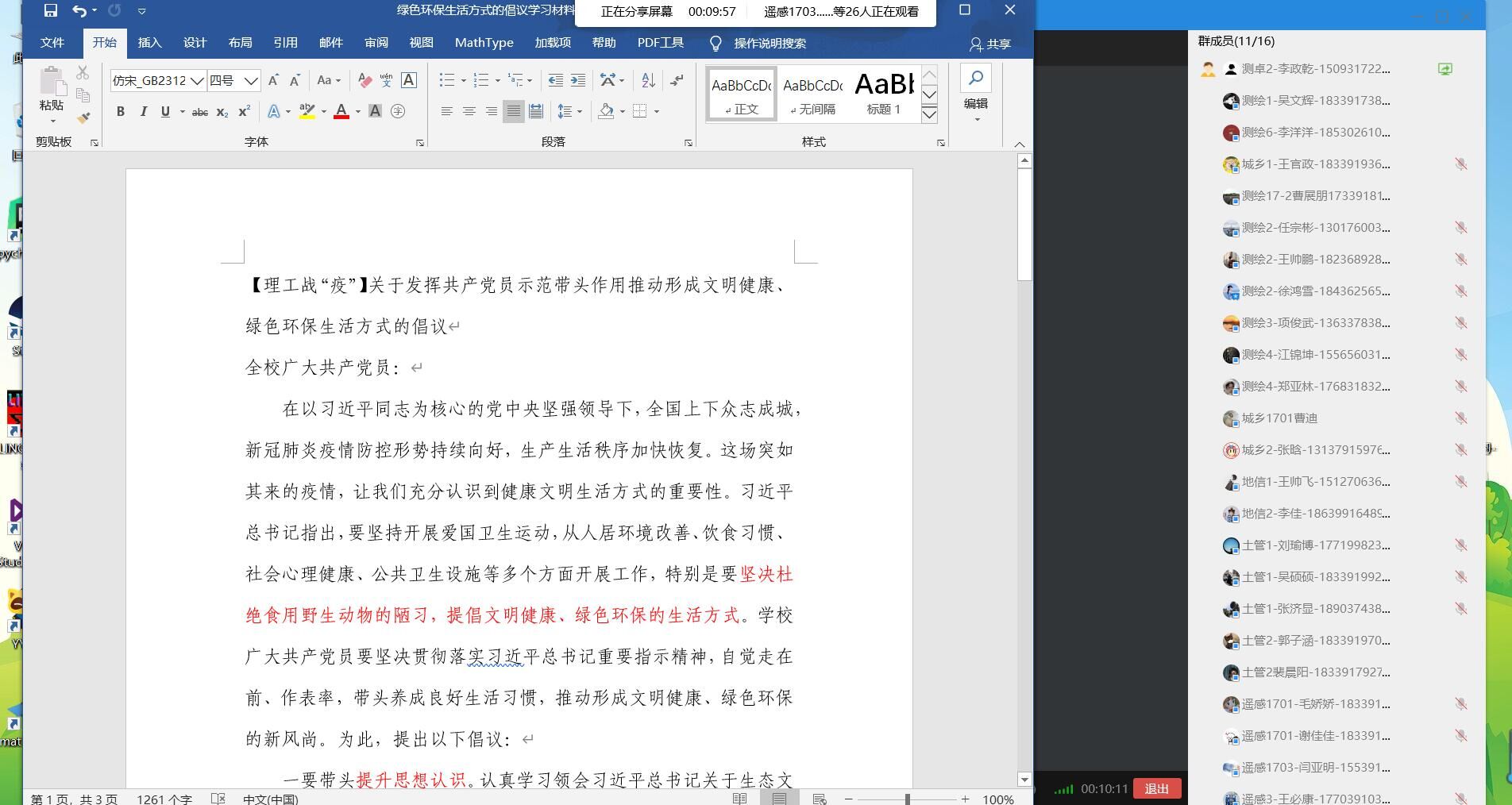Open the line spacing dropdown
1512x805 pixels.
point(570,111)
